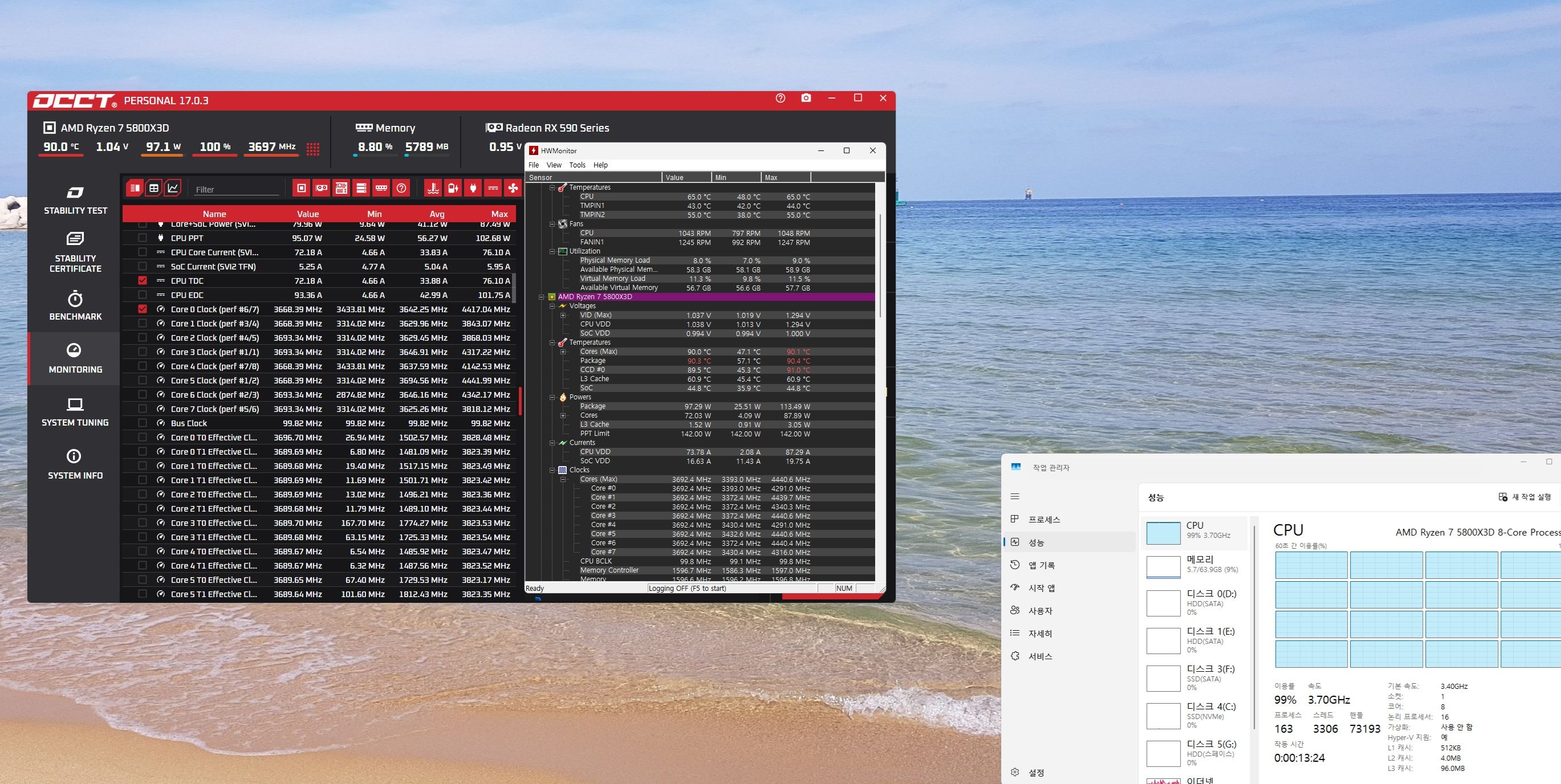Open the 프로세스 page in Task Manager
Screen dimensions: 1561x784
click(1044, 520)
